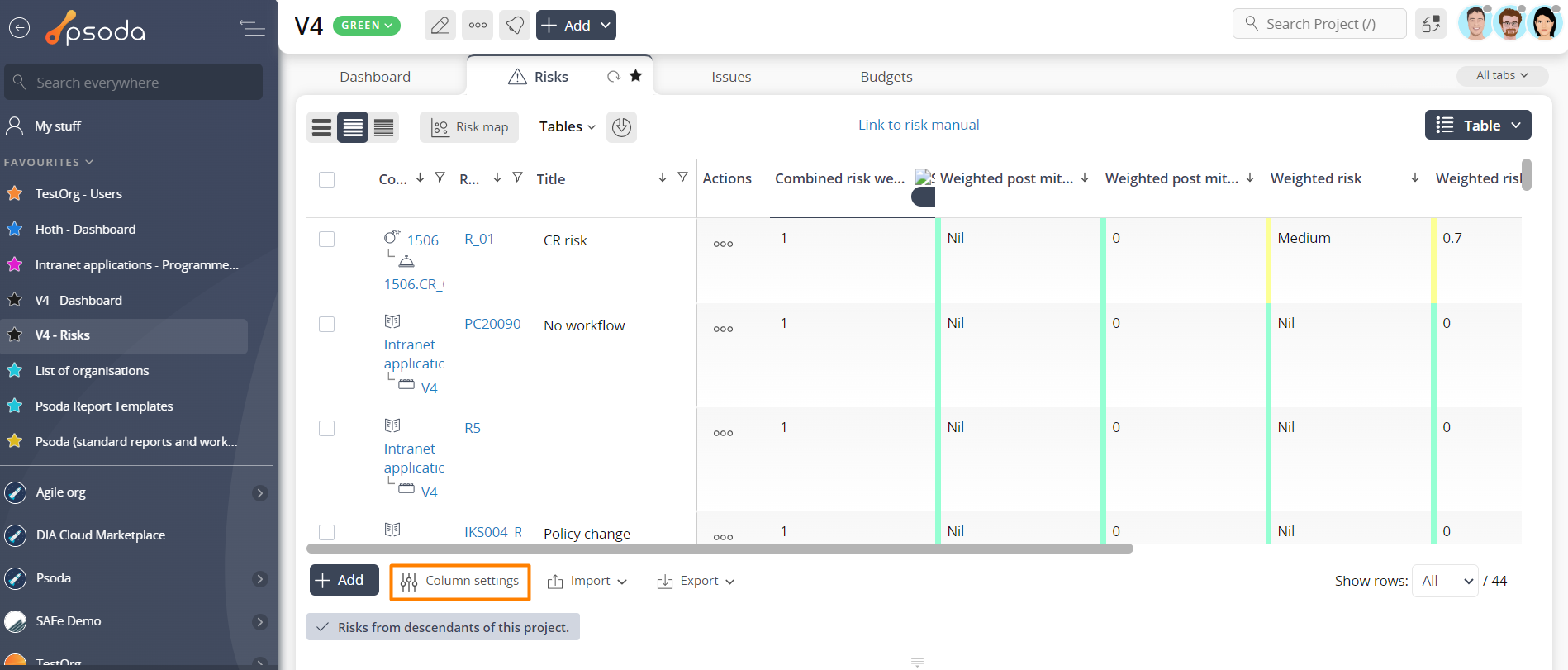This screenshot has width=1568, height=670.
Task: Open the 1506 parent link
Action: pos(422,240)
